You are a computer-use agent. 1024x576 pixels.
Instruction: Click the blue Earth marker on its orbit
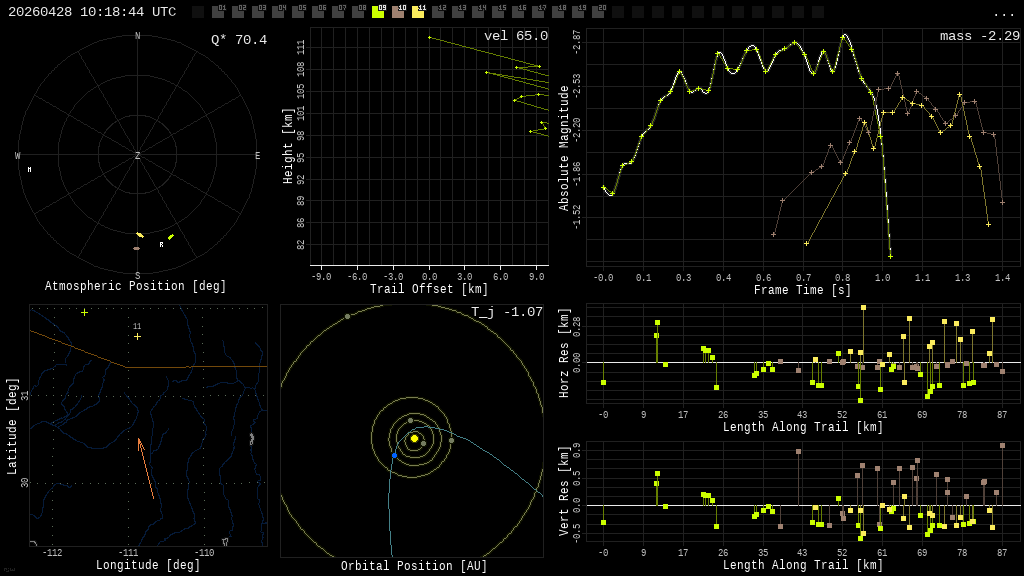394,455
